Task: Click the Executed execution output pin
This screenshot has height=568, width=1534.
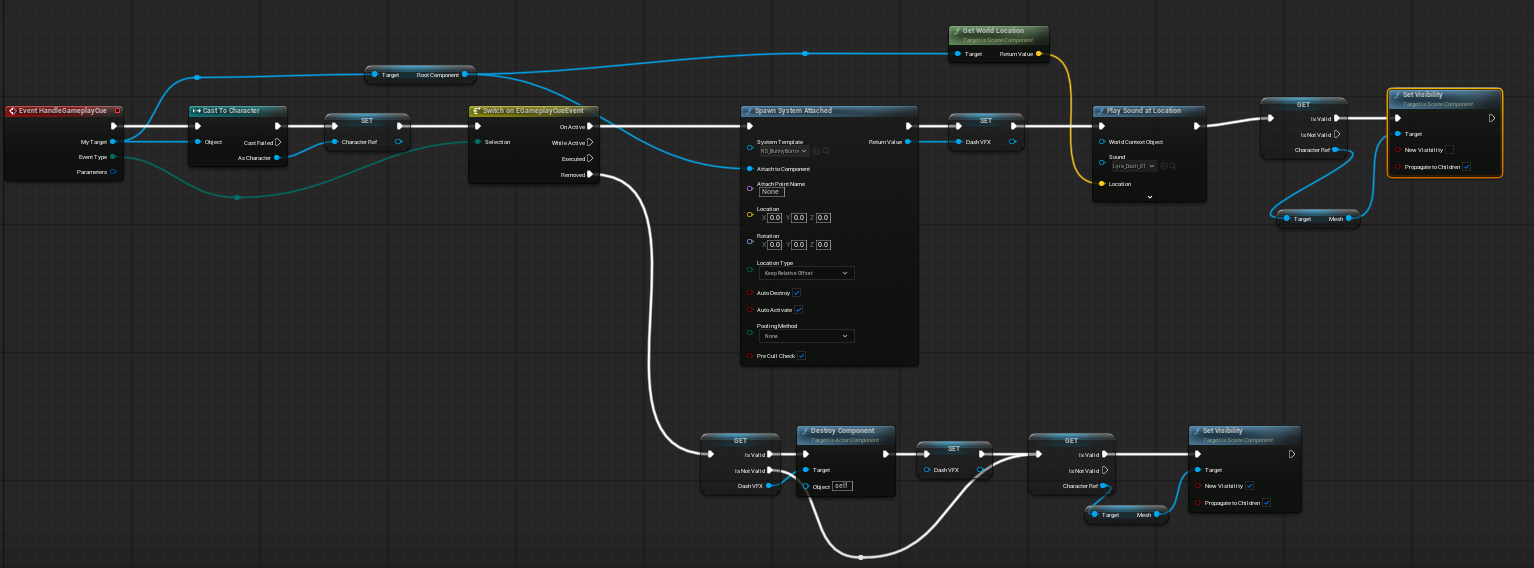Action: tap(591, 158)
